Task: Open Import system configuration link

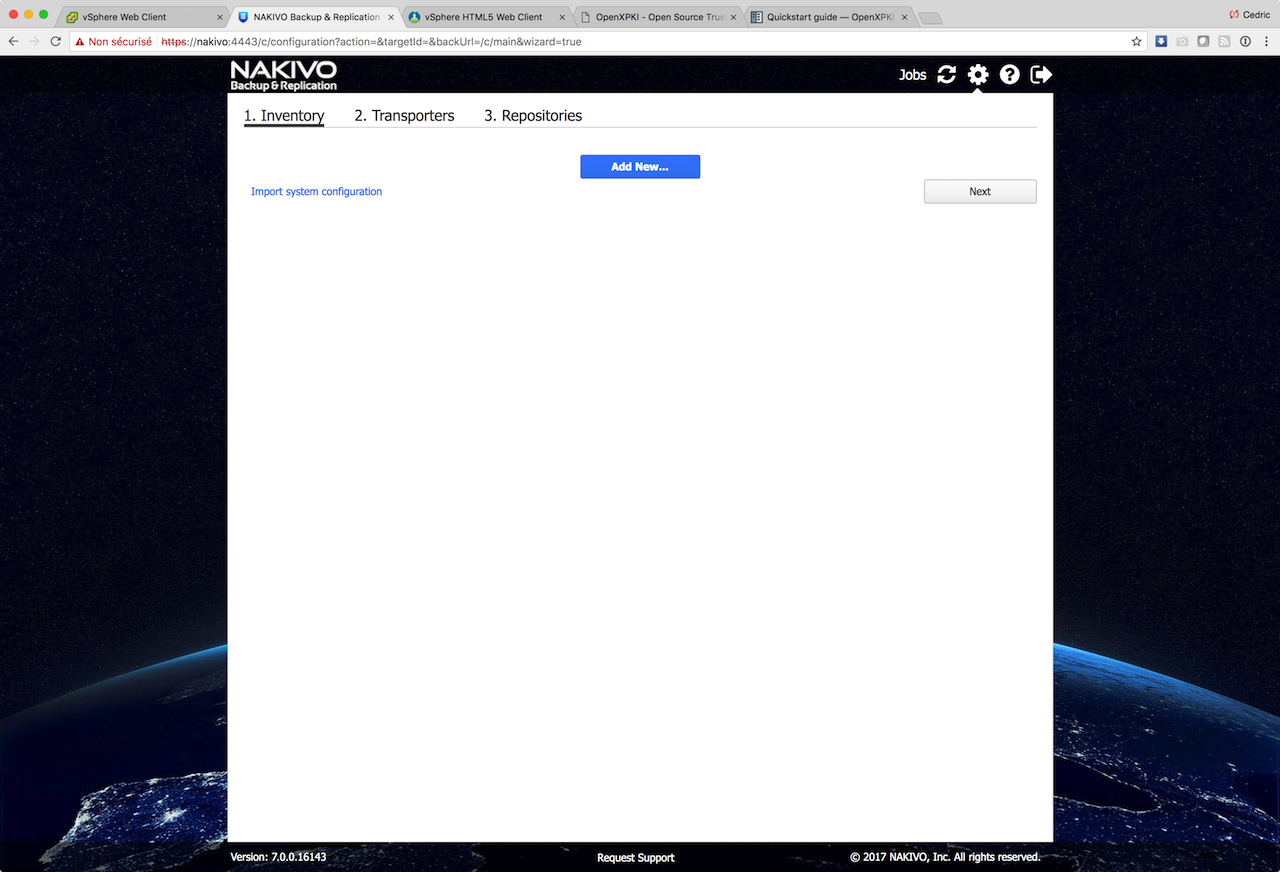Action: click(x=316, y=191)
